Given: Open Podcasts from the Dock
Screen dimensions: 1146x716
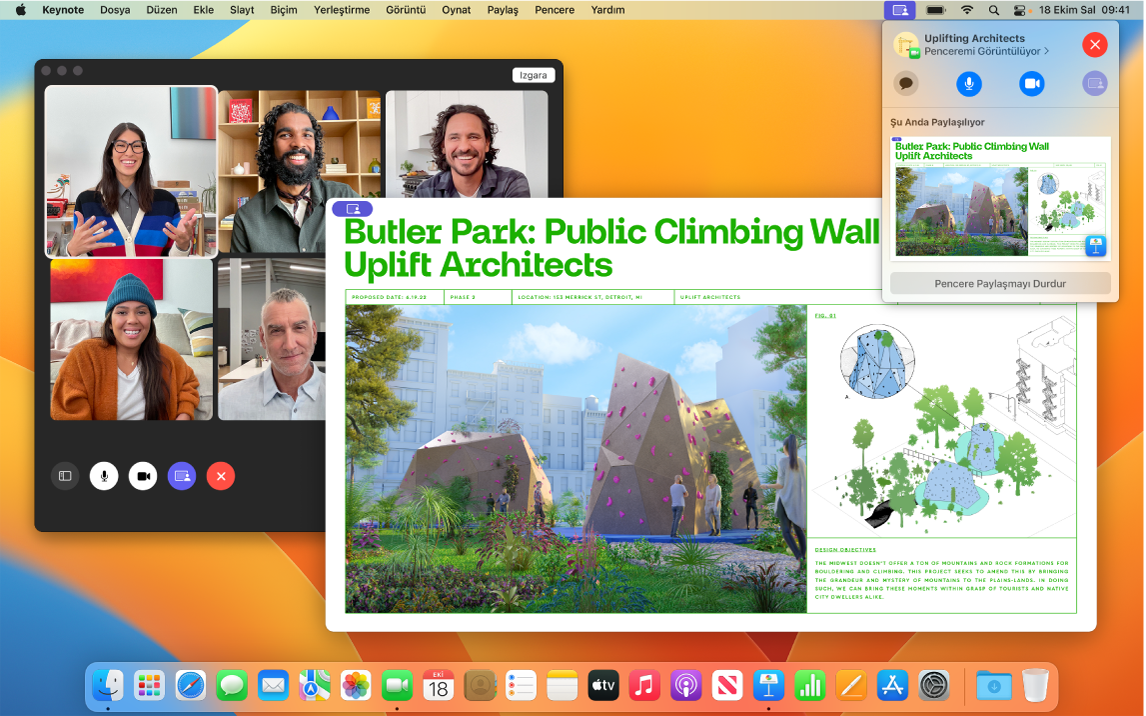Looking at the screenshot, I should click(685, 686).
